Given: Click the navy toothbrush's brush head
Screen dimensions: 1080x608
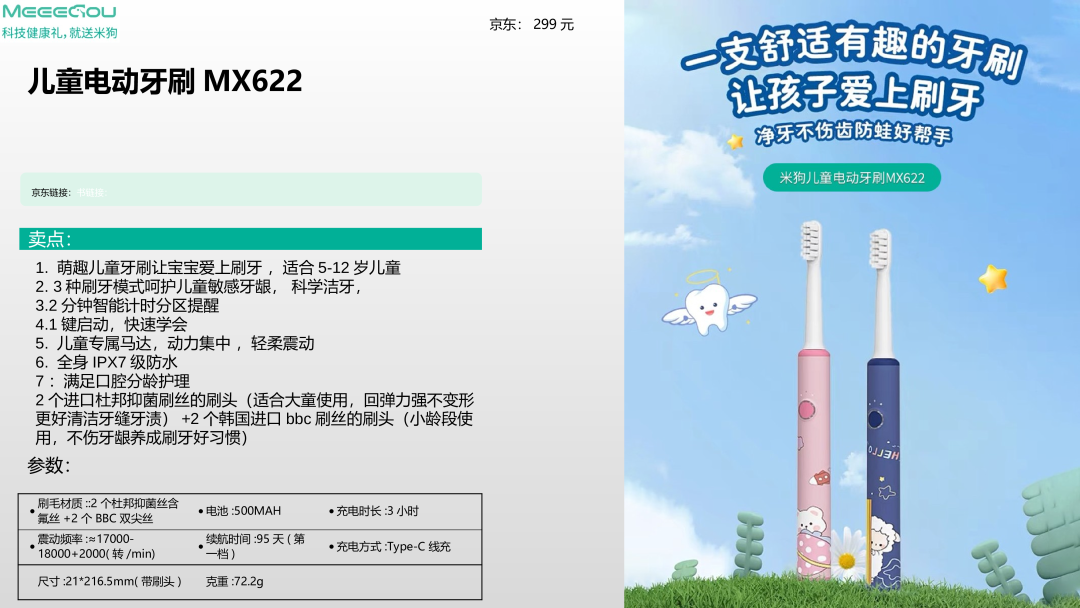Looking at the screenshot, I should [880, 251].
